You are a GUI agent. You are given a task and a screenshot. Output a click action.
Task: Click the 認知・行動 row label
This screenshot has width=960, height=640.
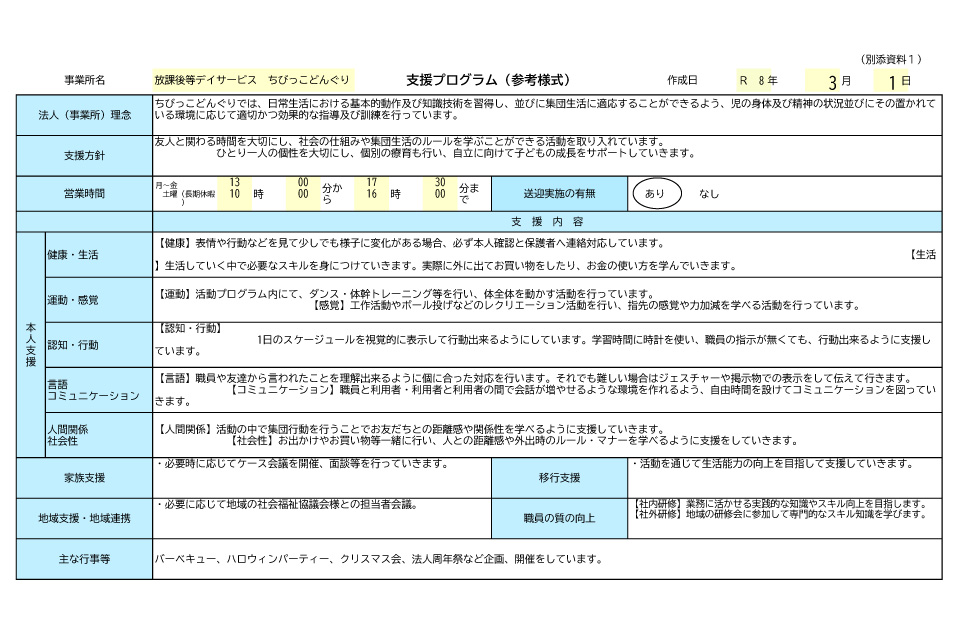pos(99,345)
